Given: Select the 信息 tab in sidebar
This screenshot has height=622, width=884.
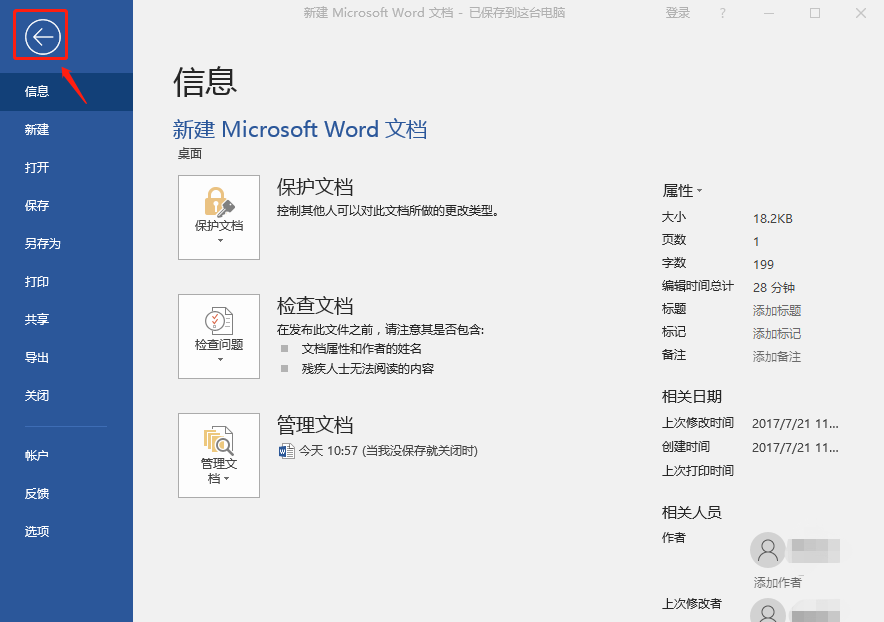Looking at the screenshot, I should pyautogui.click(x=67, y=91).
